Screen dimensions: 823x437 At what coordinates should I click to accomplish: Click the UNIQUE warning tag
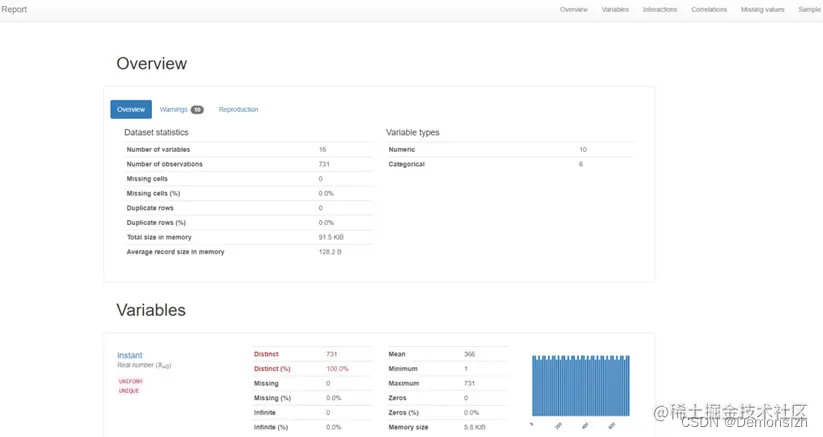pos(129,391)
